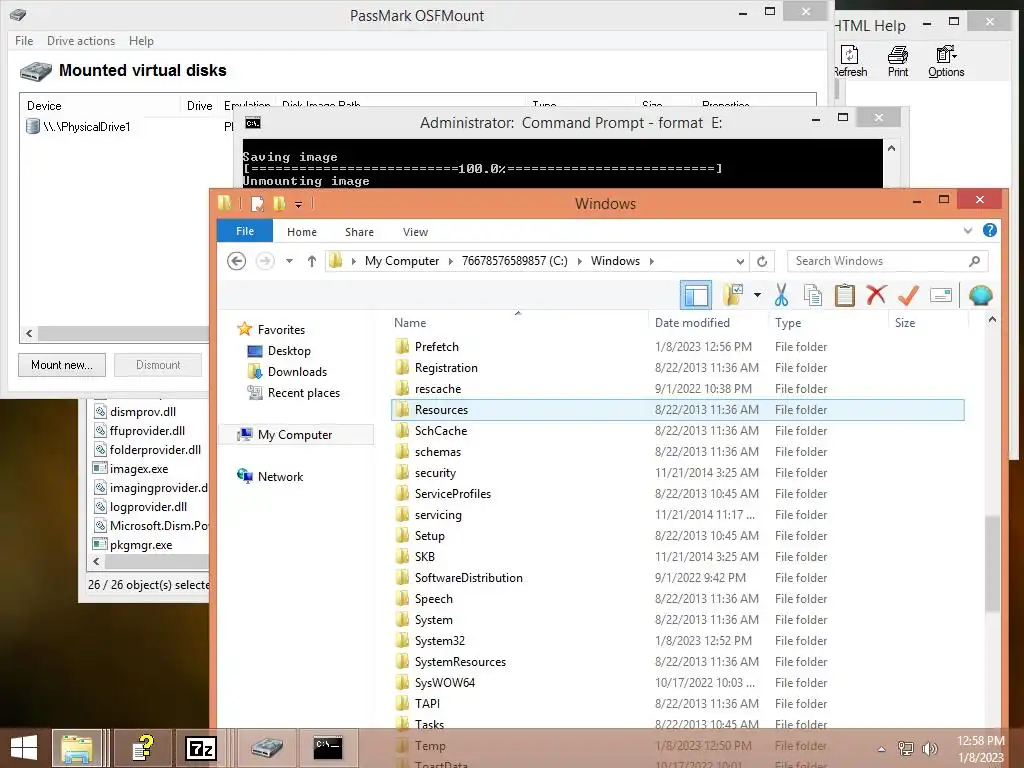1024x768 pixels.
Task: Click Refresh in the HTML Help window
Action: (x=850, y=61)
